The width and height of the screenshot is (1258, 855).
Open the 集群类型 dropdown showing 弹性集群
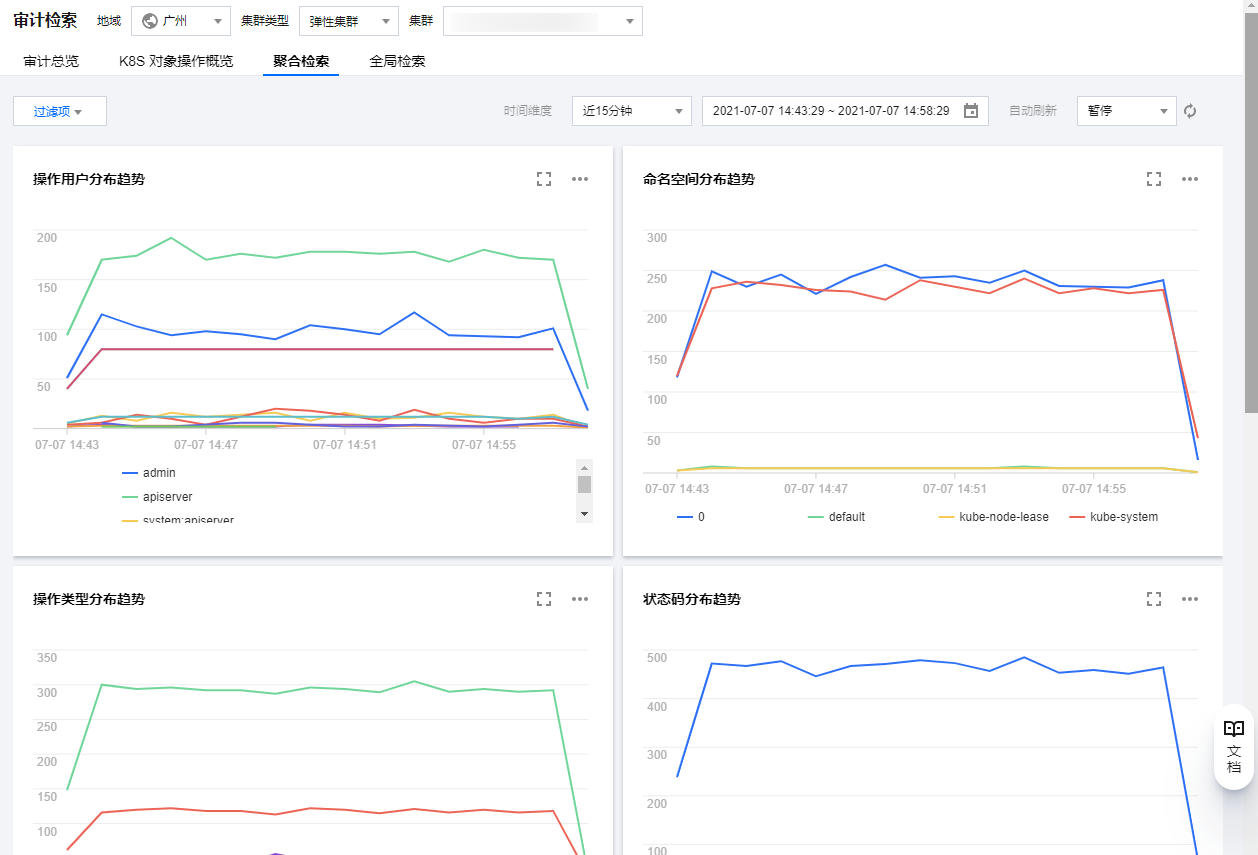[349, 21]
